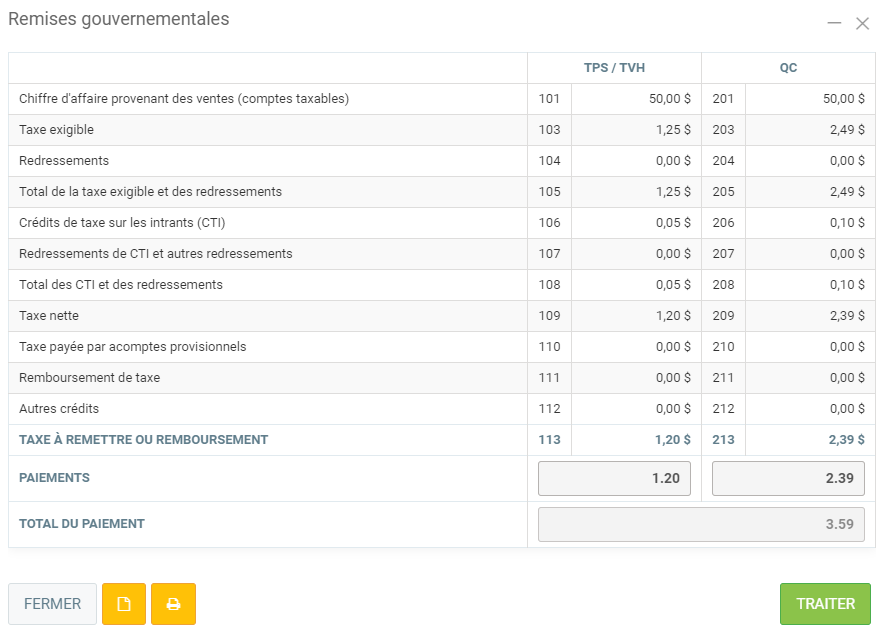Click the yellow printer icon button
Screen dimensions: 885x631
[x=173, y=604]
